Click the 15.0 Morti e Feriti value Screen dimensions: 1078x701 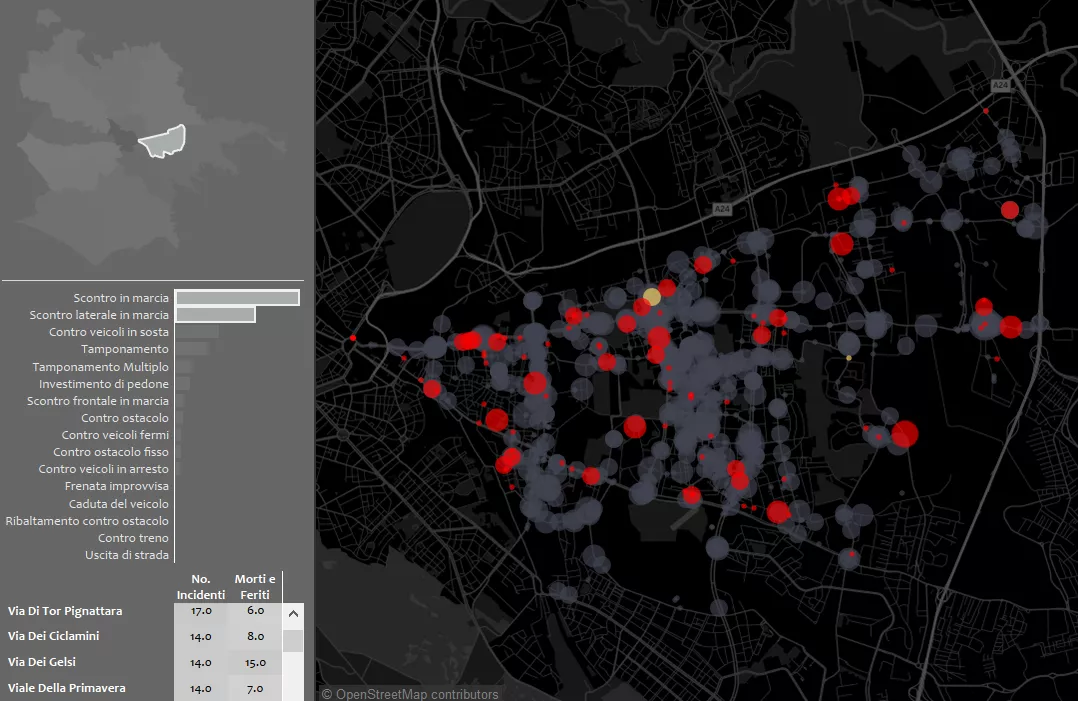point(255,663)
